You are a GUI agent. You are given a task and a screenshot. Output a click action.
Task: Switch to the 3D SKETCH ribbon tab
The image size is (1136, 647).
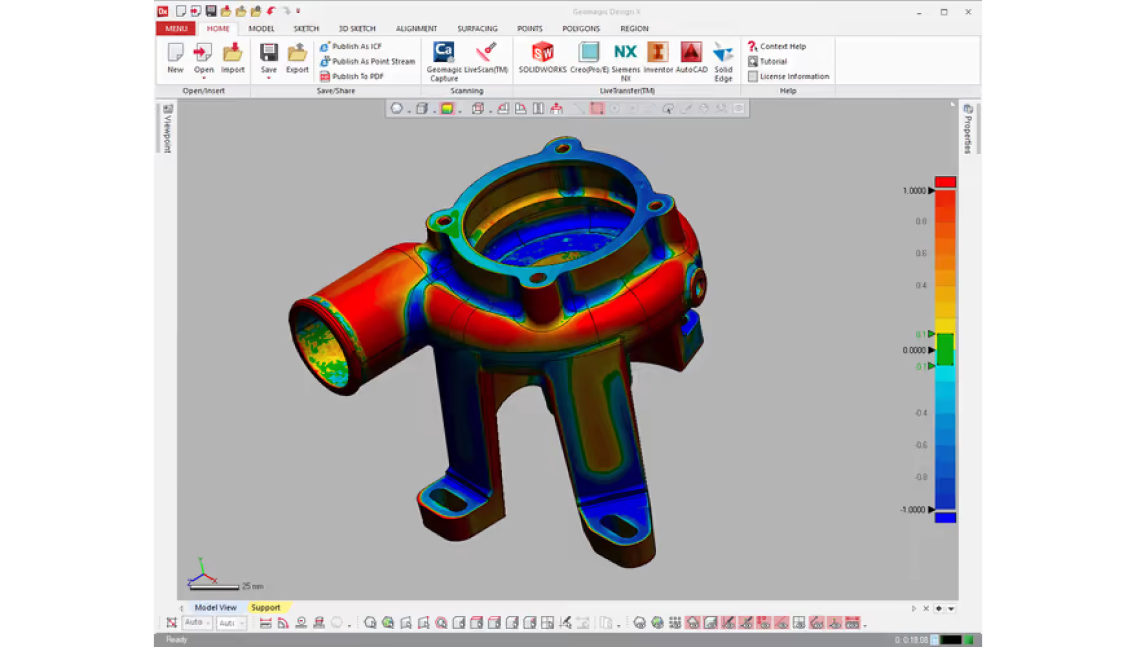357,28
